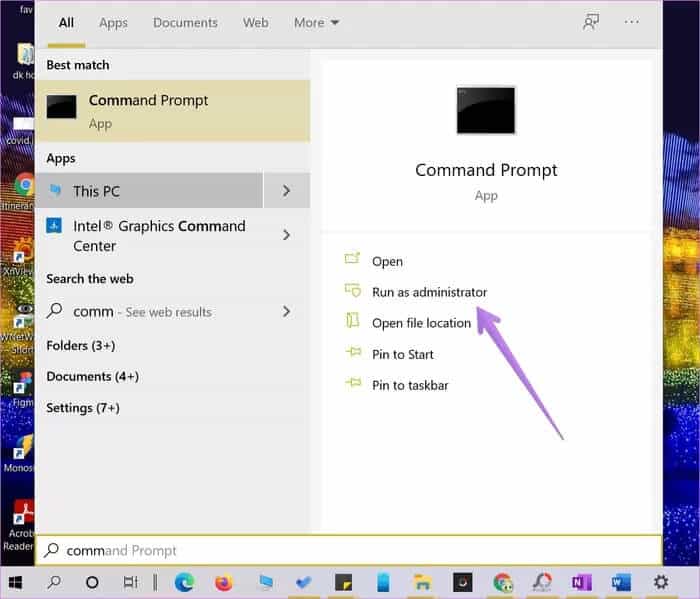Click in the search box text field
Image resolution: width=700 pixels, height=599 pixels.
click(348, 550)
